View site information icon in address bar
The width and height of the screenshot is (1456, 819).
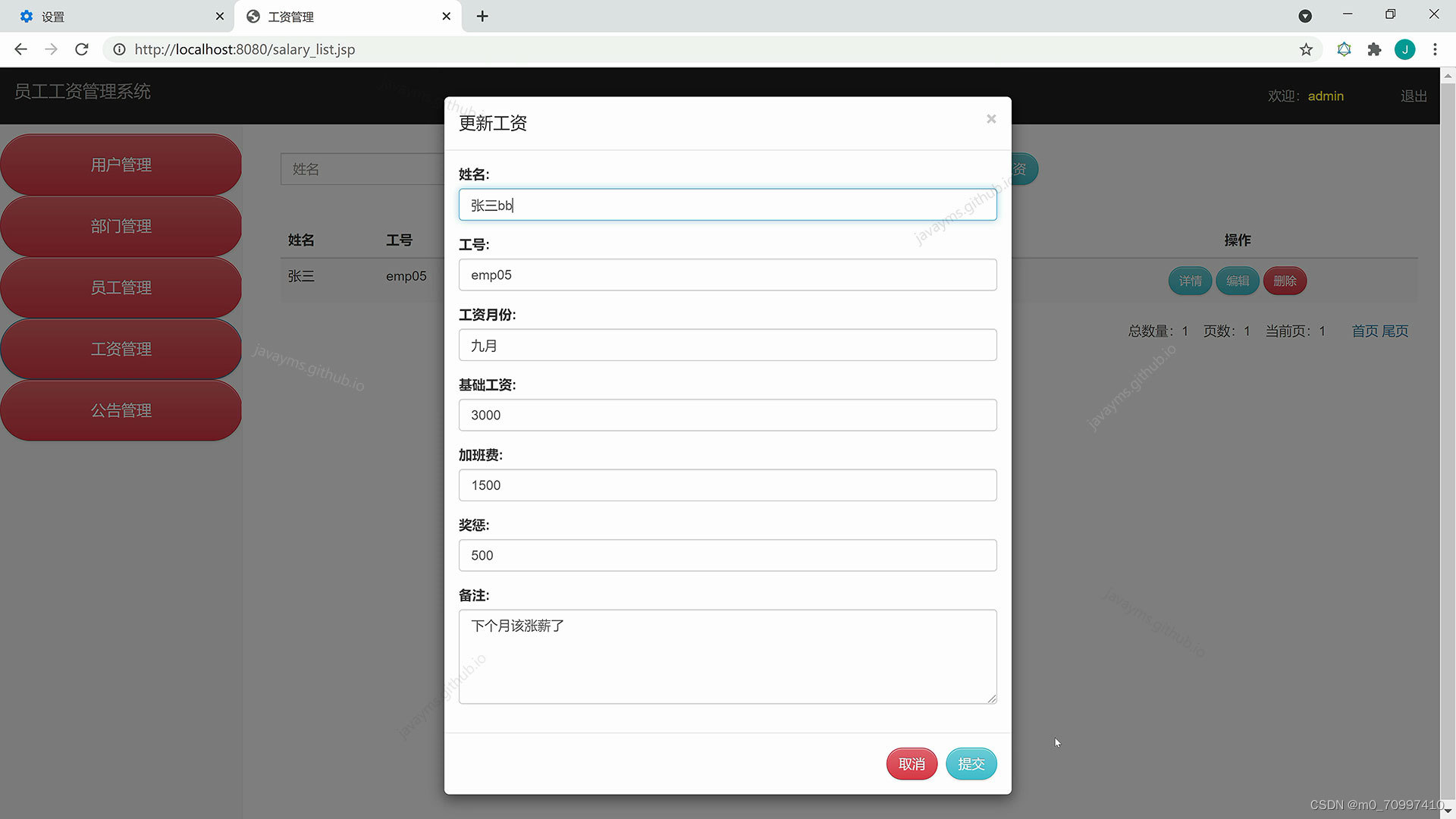(119, 49)
